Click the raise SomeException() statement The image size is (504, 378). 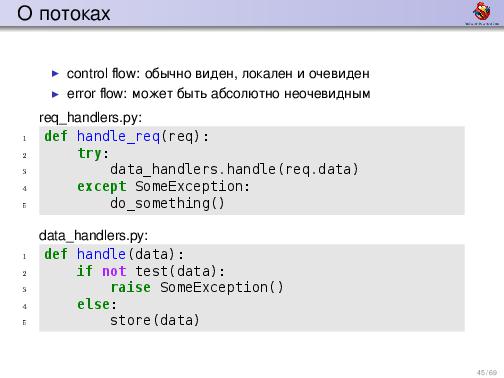tap(197, 287)
